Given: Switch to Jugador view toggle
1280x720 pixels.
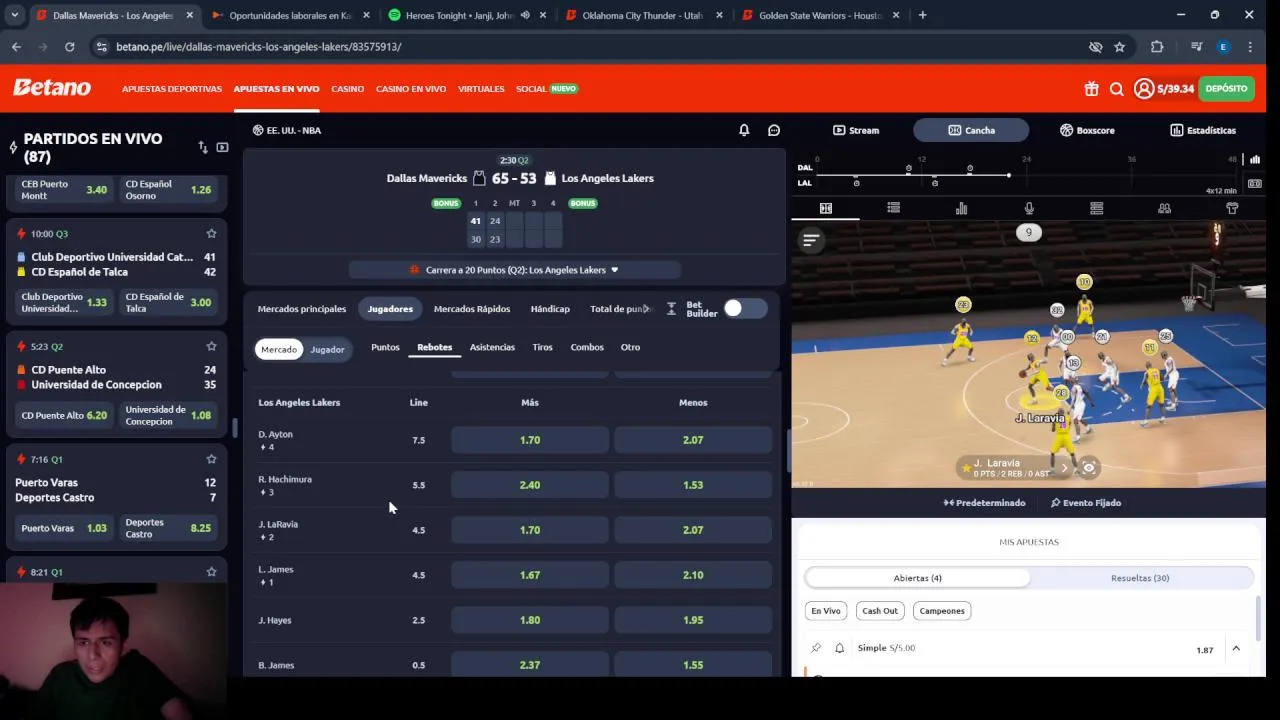Looking at the screenshot, I should point(327,349).
